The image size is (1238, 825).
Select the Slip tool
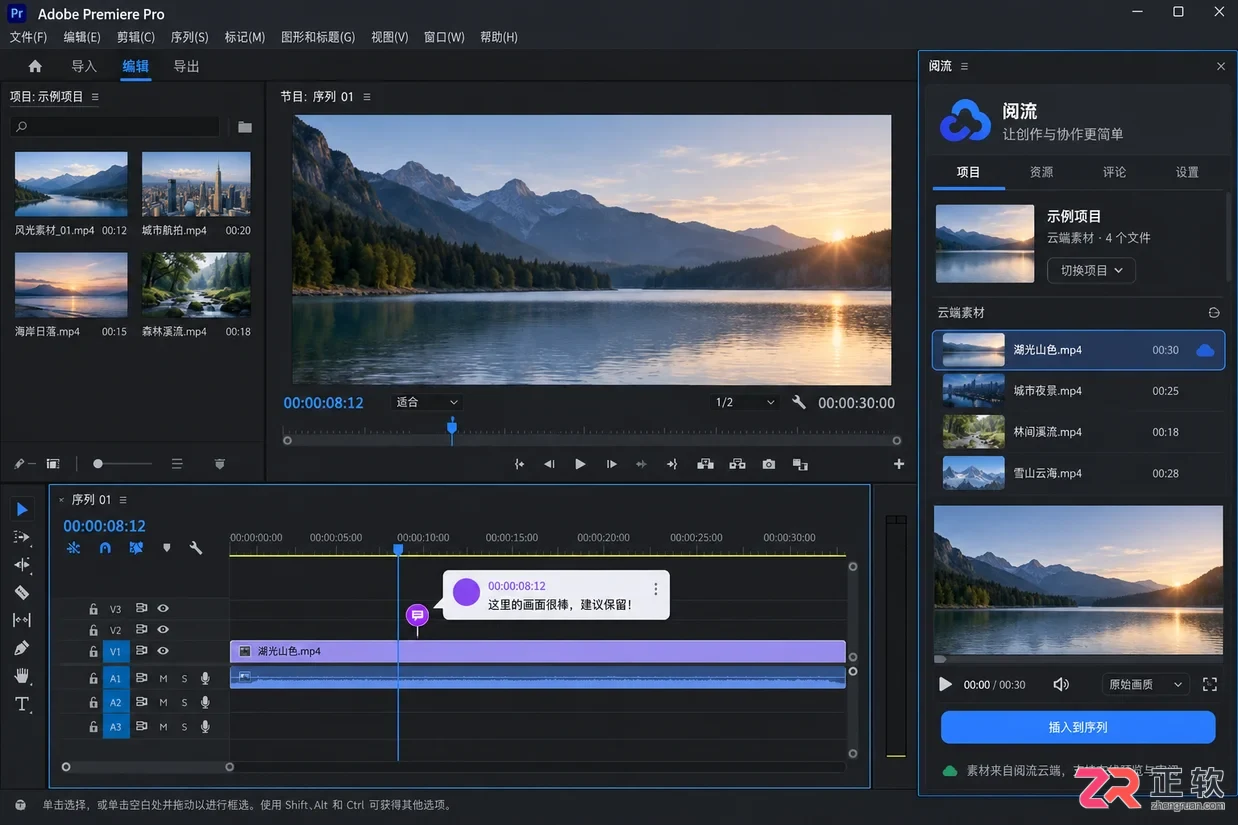(x=22, y=620)
